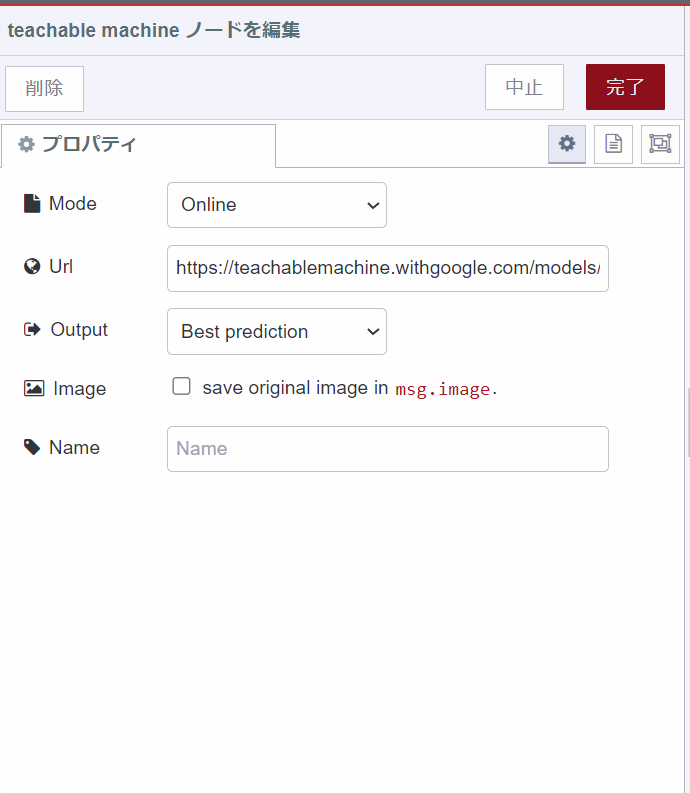690x793 pixels.
Task: Click the tag icon beside Name label
Action: point(32,447)
